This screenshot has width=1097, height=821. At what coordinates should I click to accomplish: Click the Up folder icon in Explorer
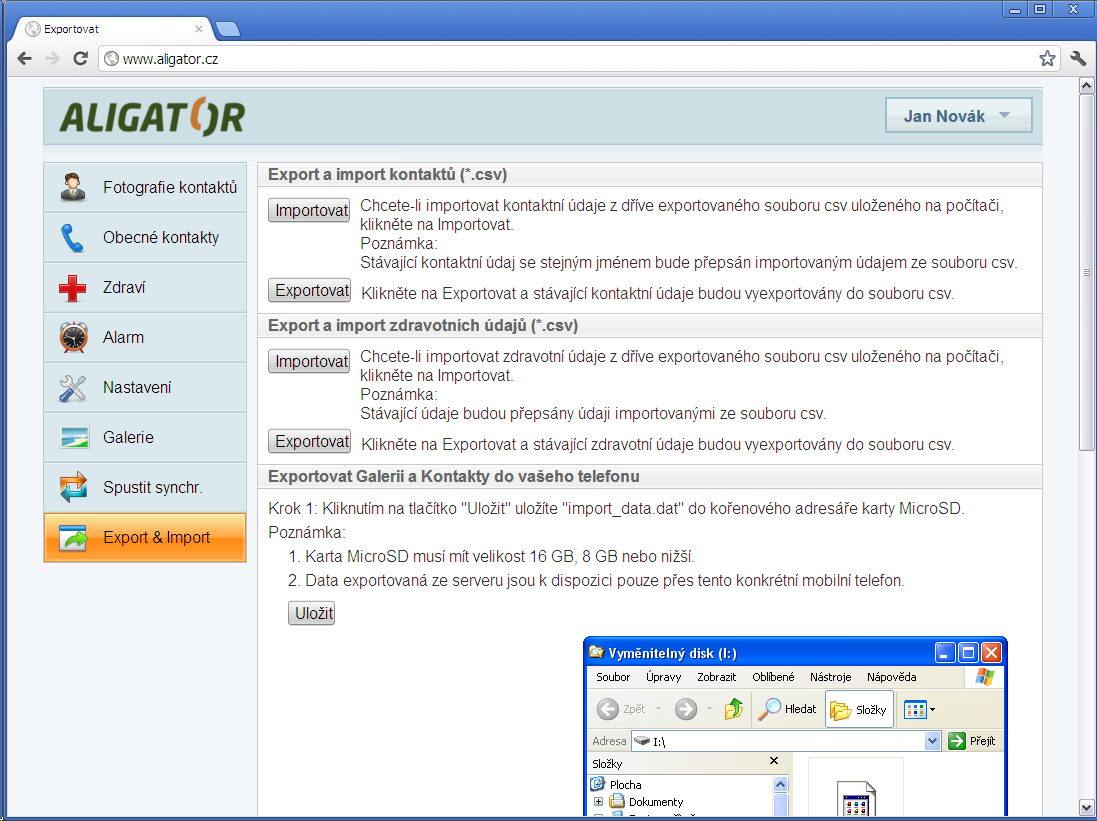click(x=733, y=709)
